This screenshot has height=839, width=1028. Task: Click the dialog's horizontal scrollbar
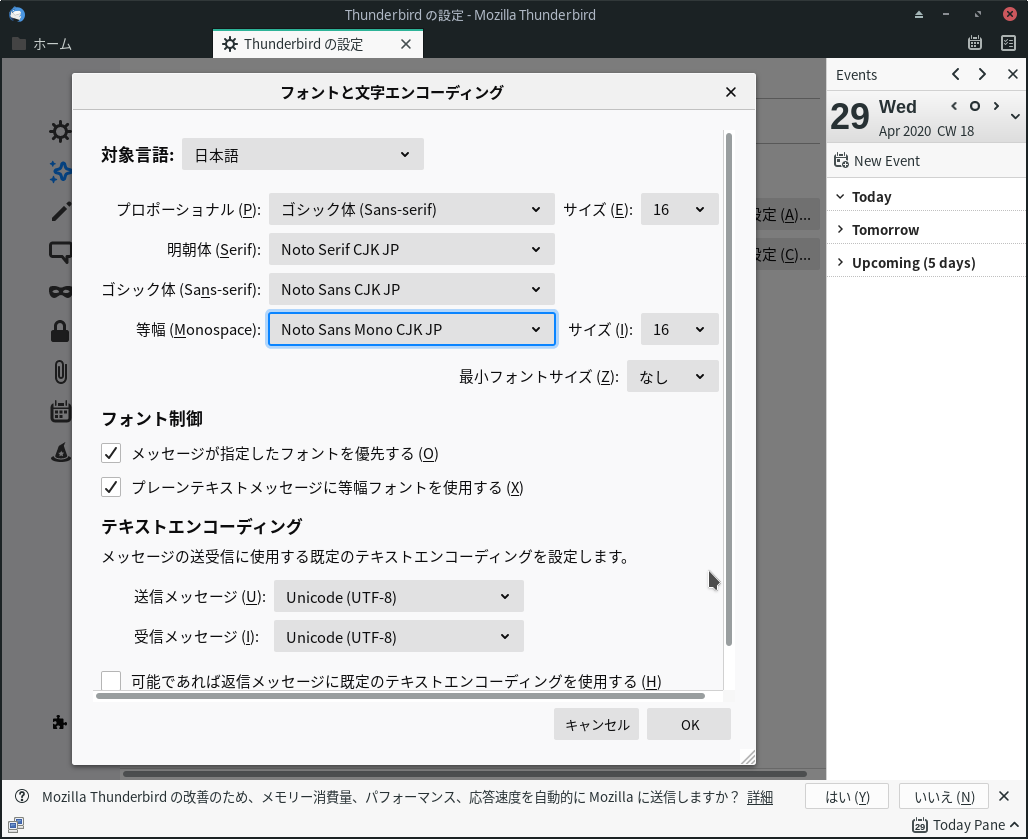click(400, 696)
